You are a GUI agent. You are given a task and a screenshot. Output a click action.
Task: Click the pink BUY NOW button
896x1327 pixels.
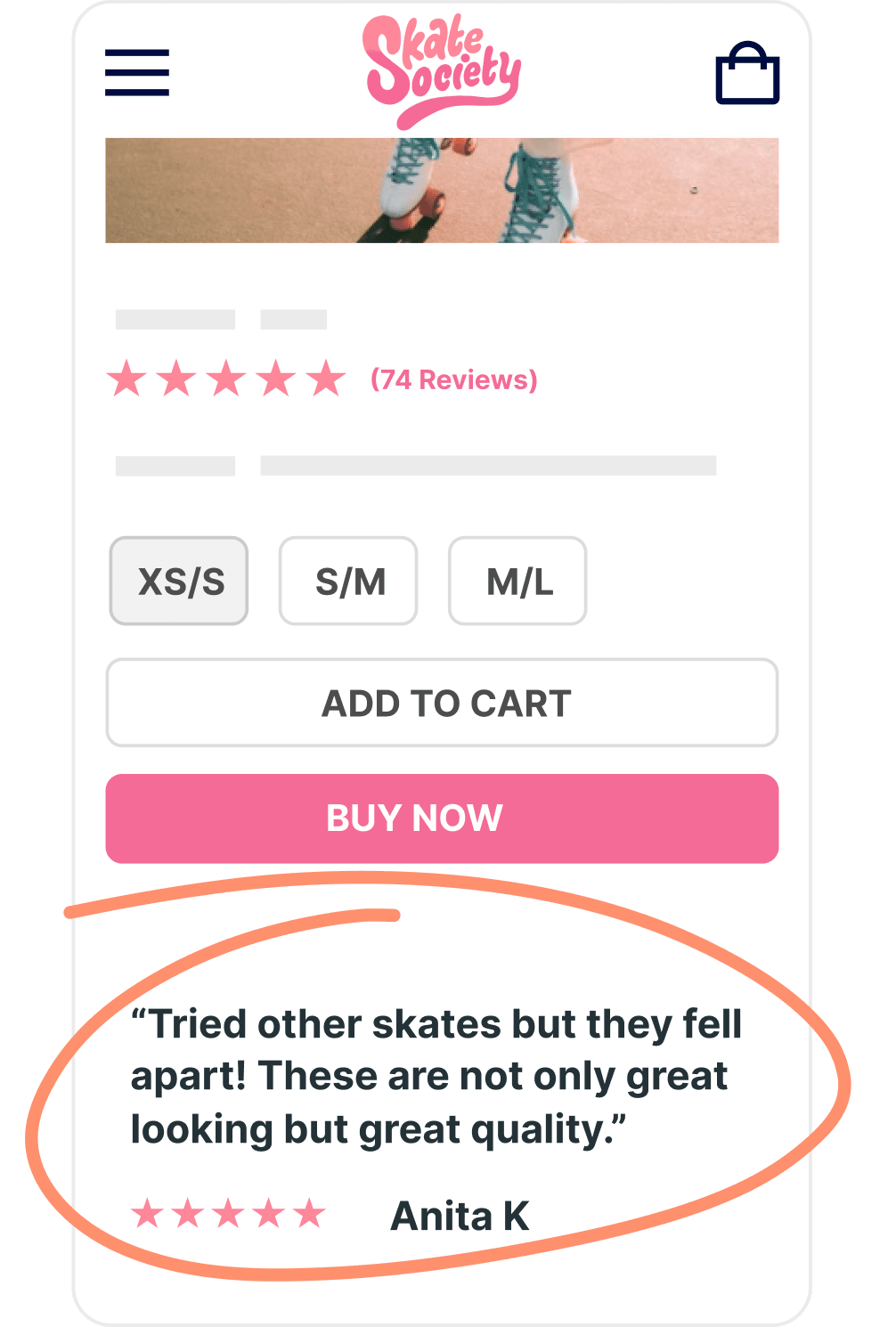442,818
